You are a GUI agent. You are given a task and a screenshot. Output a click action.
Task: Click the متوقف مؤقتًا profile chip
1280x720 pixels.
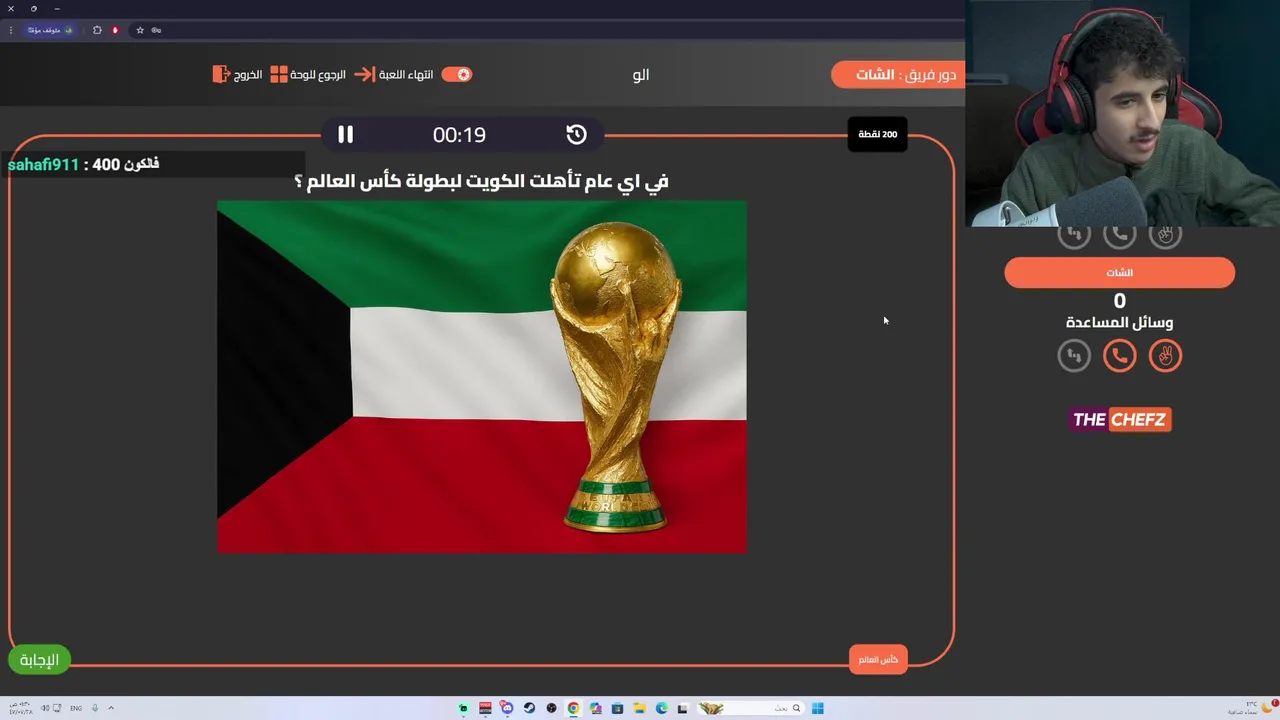(x=50, y=30)
